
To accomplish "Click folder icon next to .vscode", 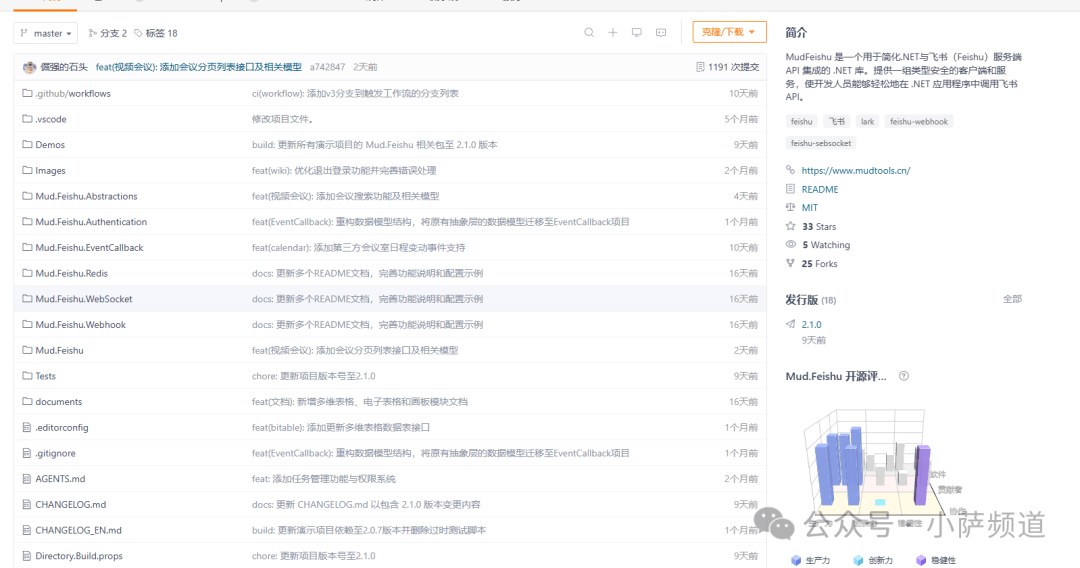I will pos(27,119).
